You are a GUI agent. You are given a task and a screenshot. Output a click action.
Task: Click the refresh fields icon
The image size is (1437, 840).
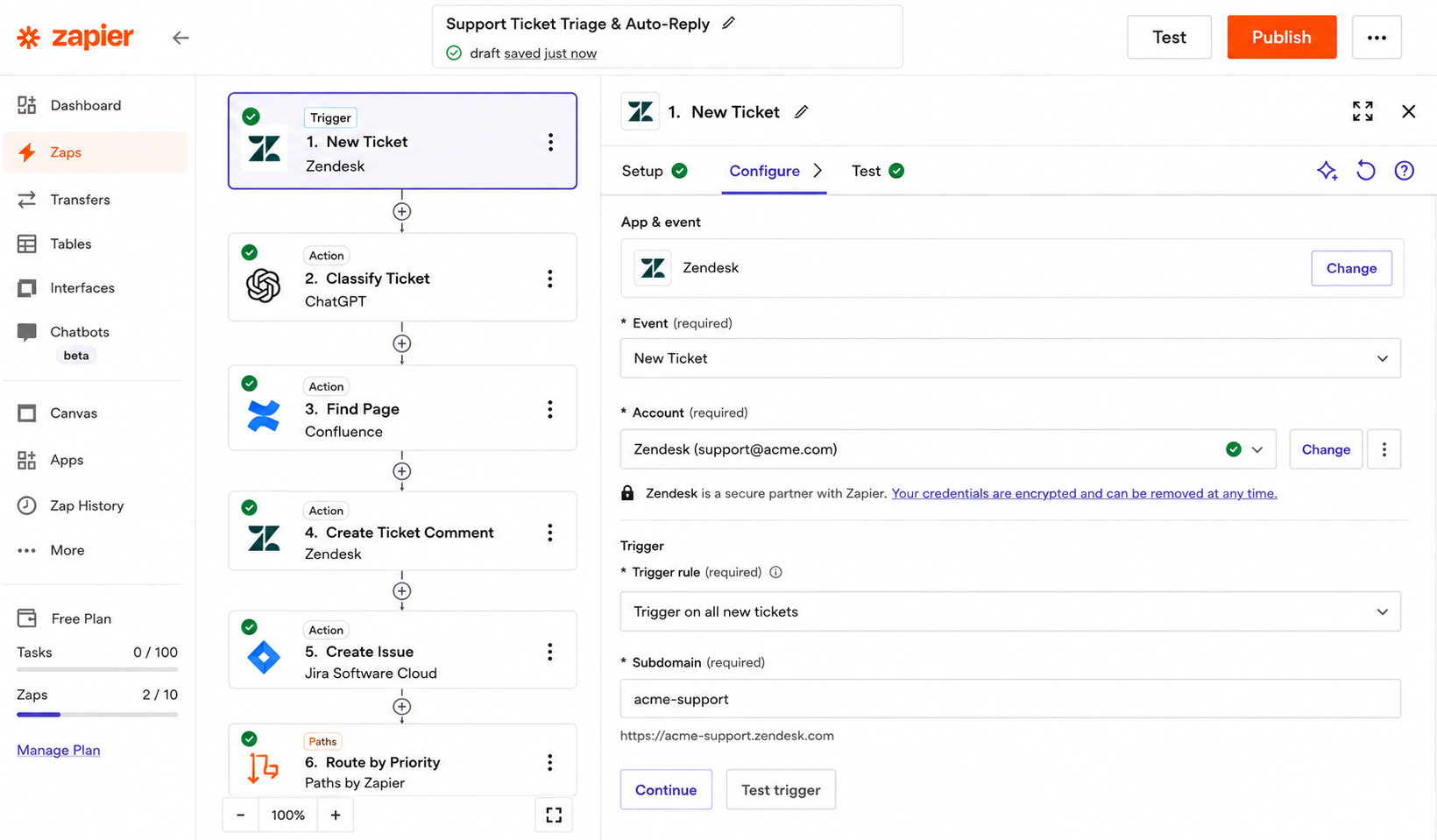click(x=1365, y=170)
